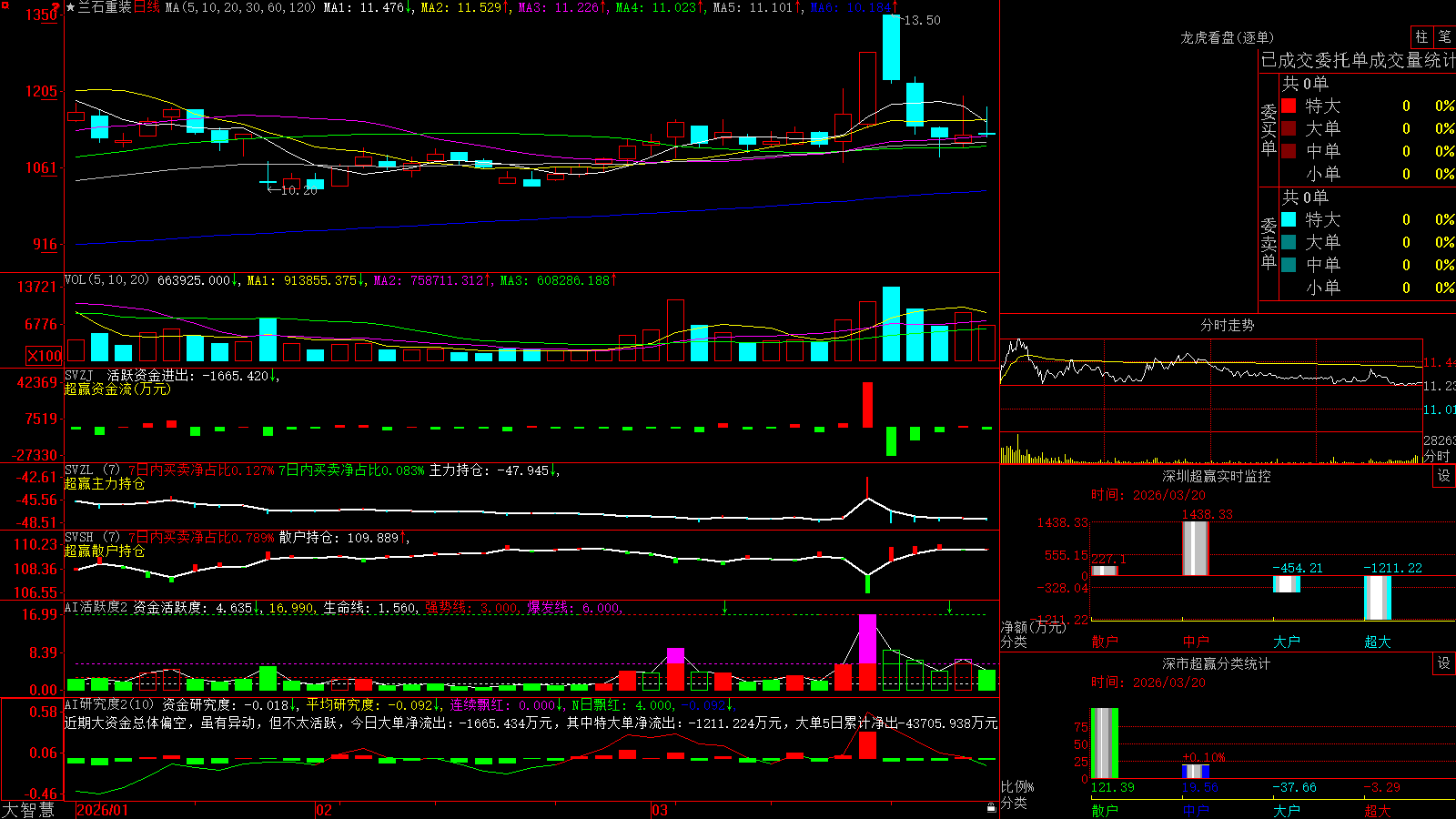Image resolution: width=1456 pixels, height=819 pixels.
Task: Click the lock icon at the chart's bottom-right
Action: pyautogui.click(x=991, y=807)
